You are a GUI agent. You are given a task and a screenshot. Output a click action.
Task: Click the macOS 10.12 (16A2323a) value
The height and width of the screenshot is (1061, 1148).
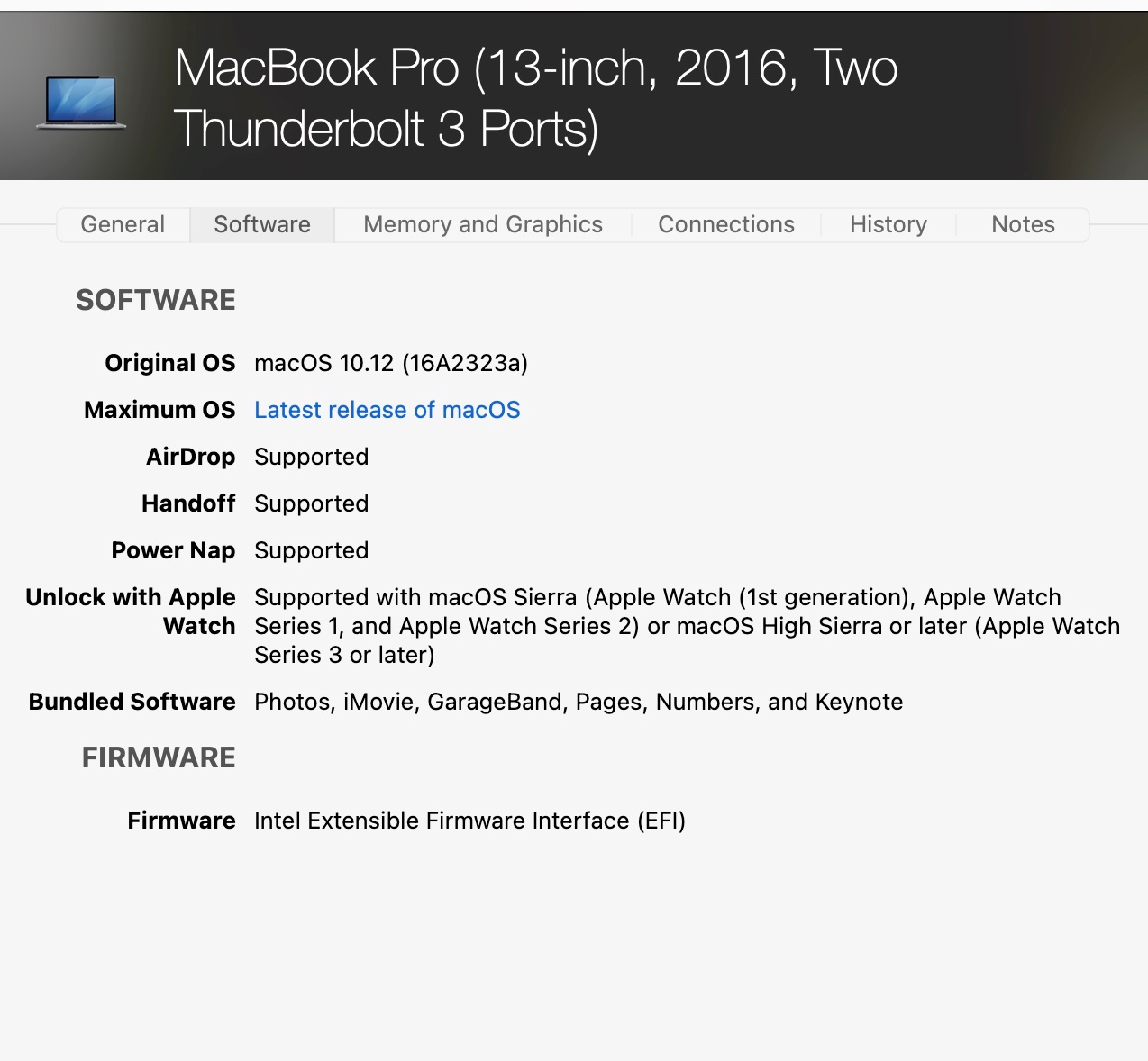(391, 363)
